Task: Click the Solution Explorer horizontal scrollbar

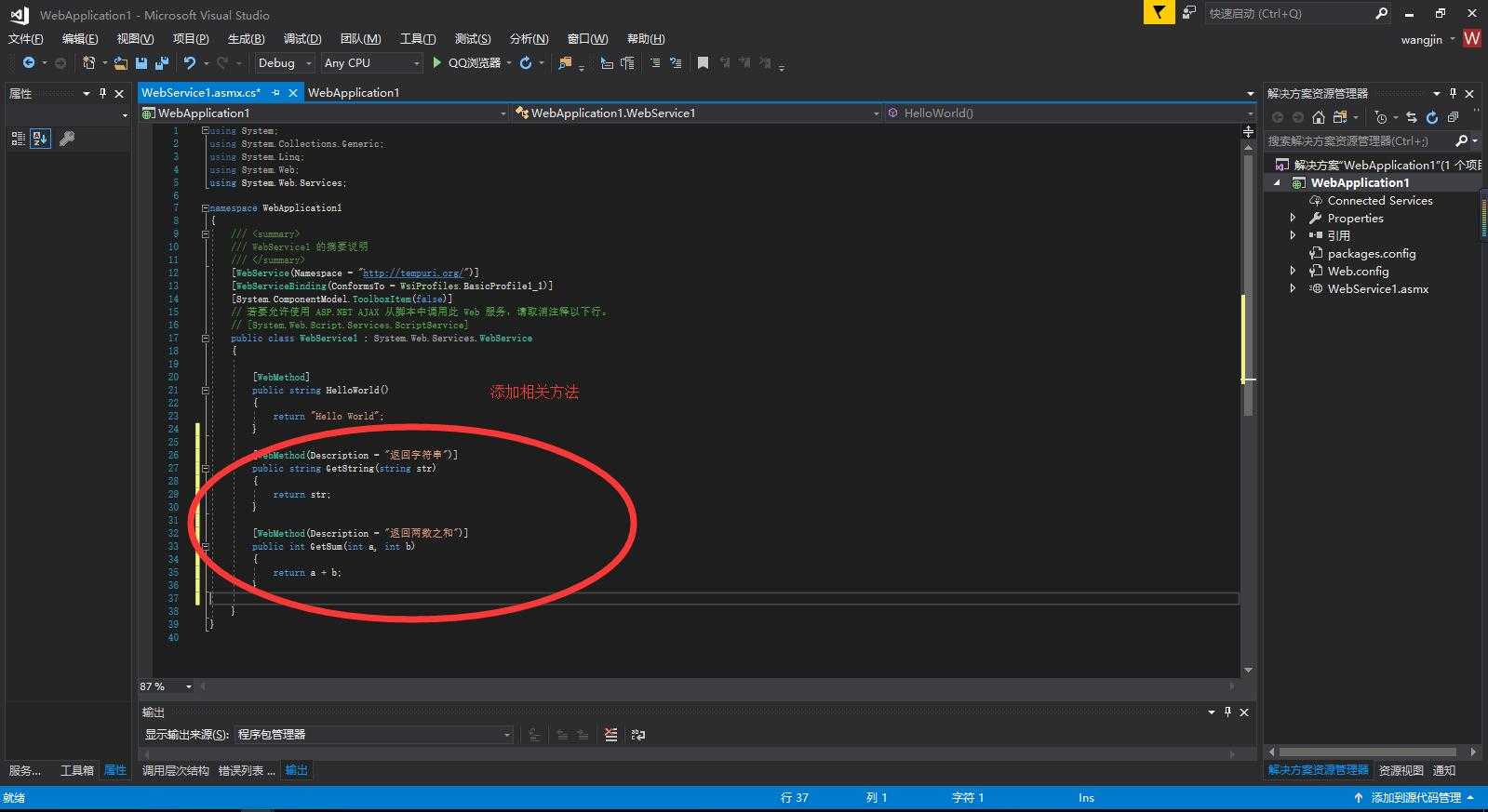Action: tap(1368, 752)
